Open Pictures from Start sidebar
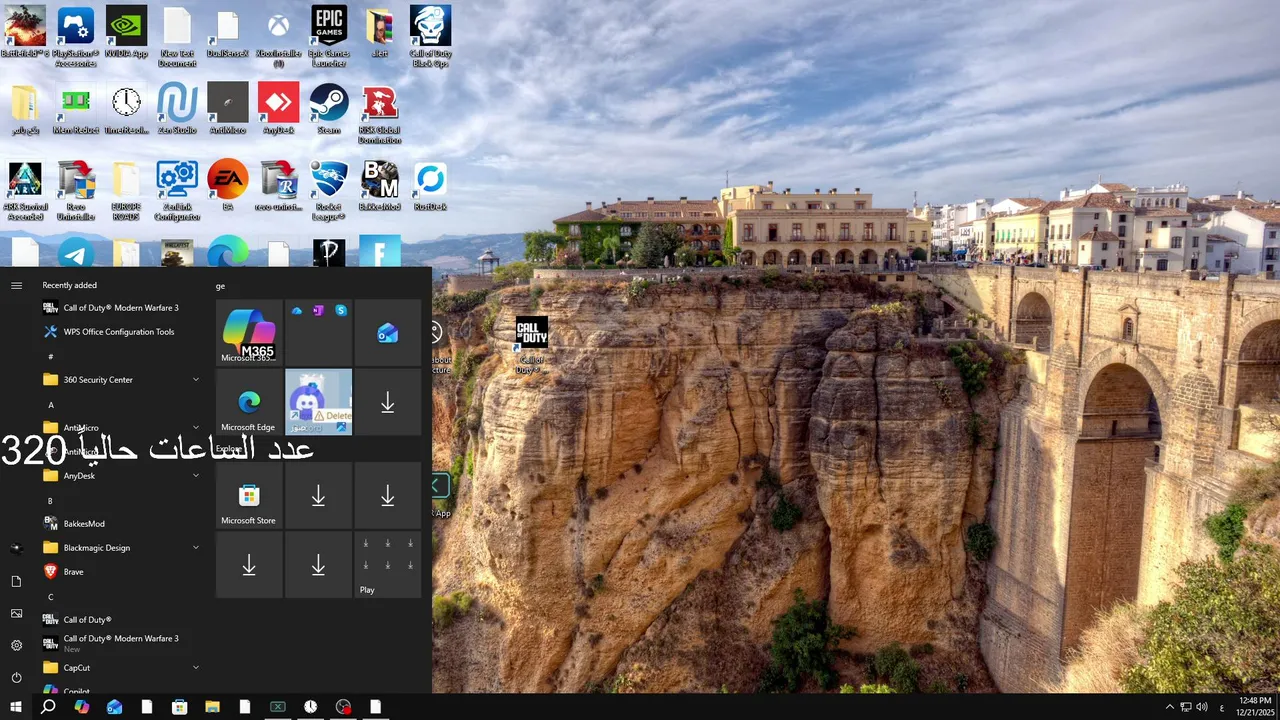Viewport: 1280px width, 720px height. pyautogui.click(x=16, y=613)
